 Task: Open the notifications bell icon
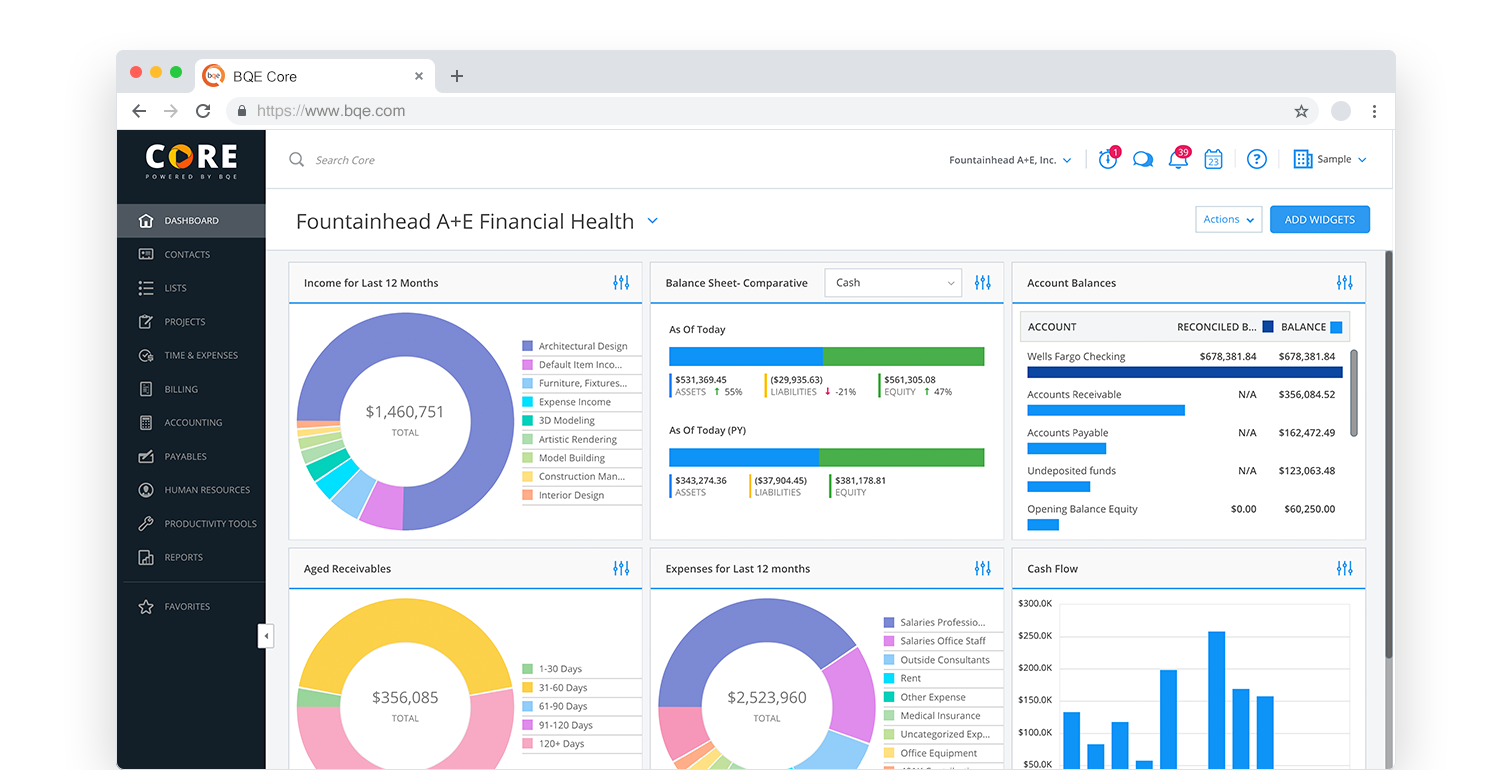1179,158
